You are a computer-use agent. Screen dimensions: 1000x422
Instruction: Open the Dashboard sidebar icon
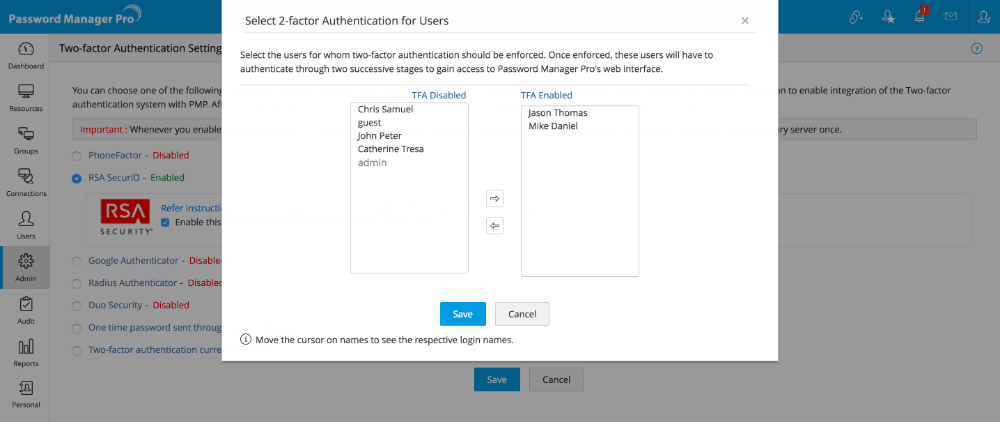point(26,54)
